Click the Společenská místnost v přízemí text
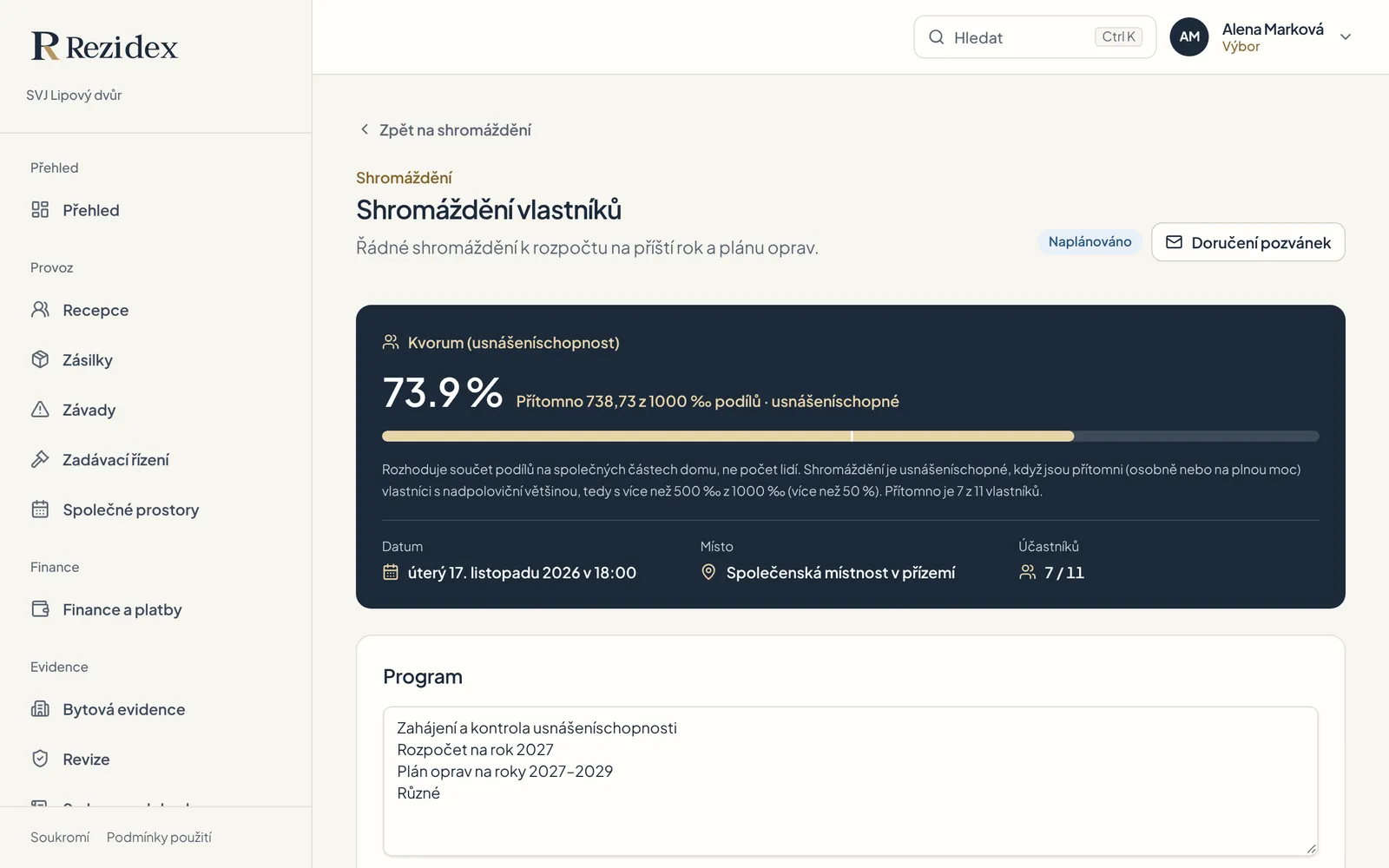This screenshot has height=868, width=1389. click(x=840, y=572)
